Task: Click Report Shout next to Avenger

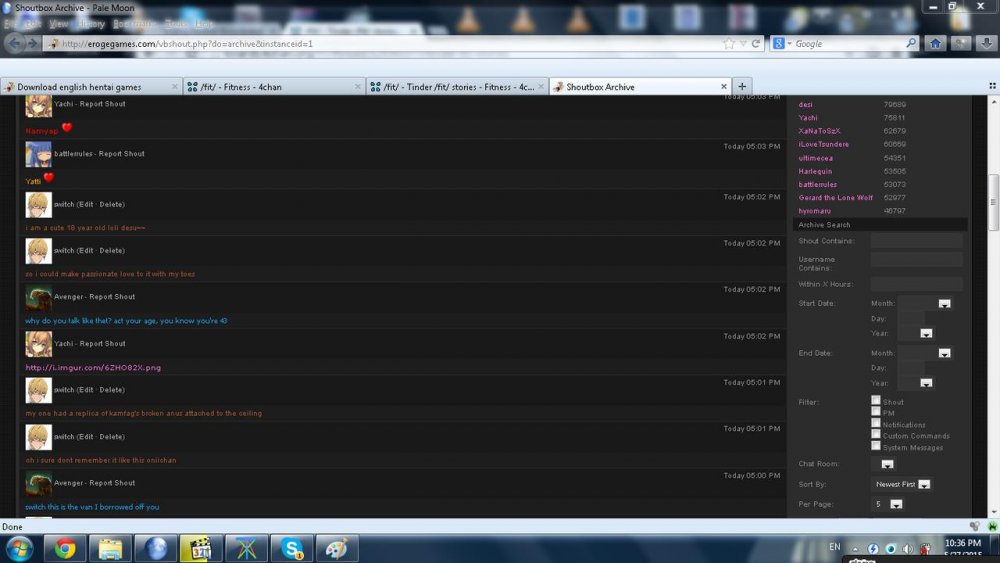Action: coord(112,297)
